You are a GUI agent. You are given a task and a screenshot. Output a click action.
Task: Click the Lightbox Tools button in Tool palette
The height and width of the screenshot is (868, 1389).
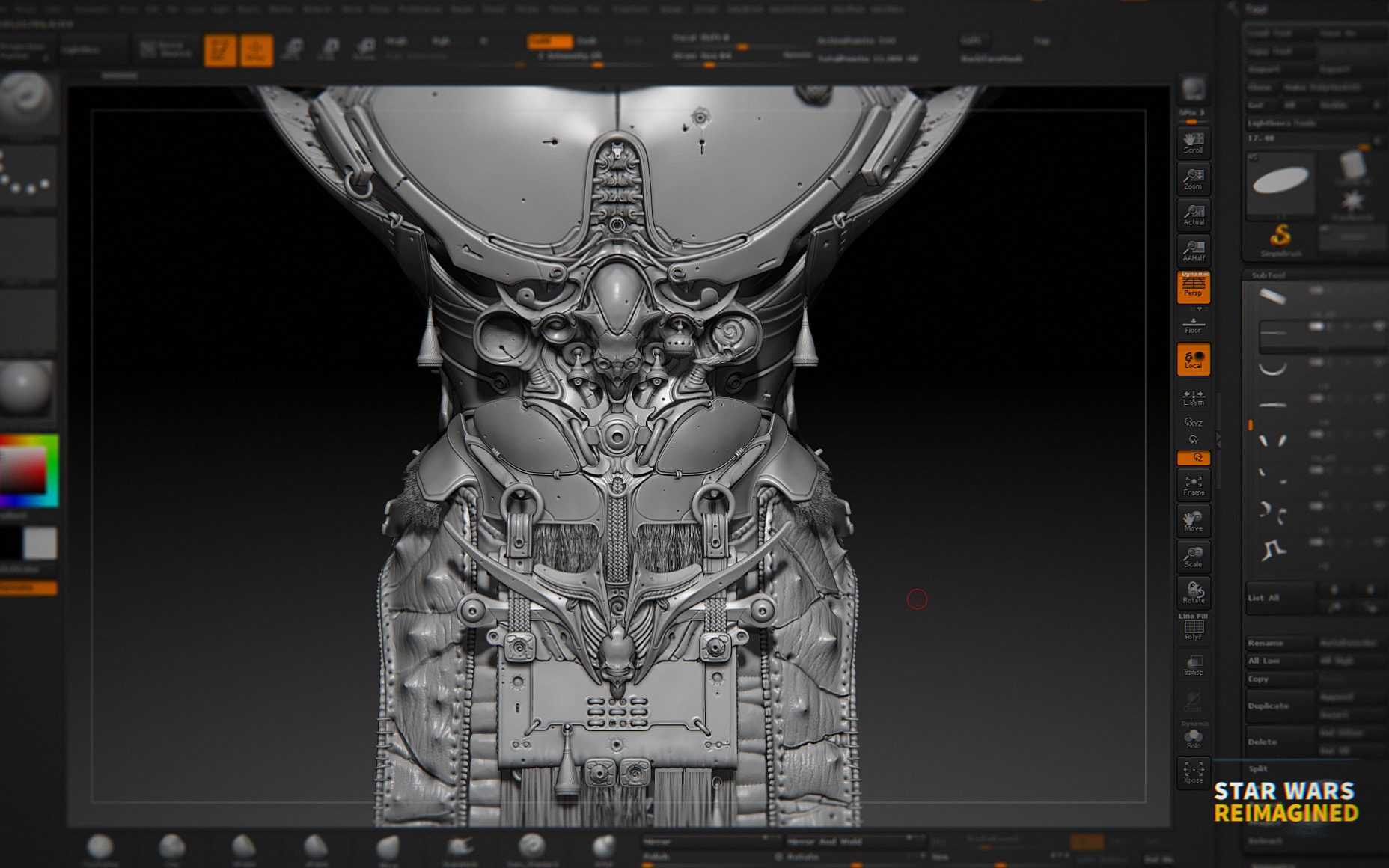click(x=1314, y=123)
